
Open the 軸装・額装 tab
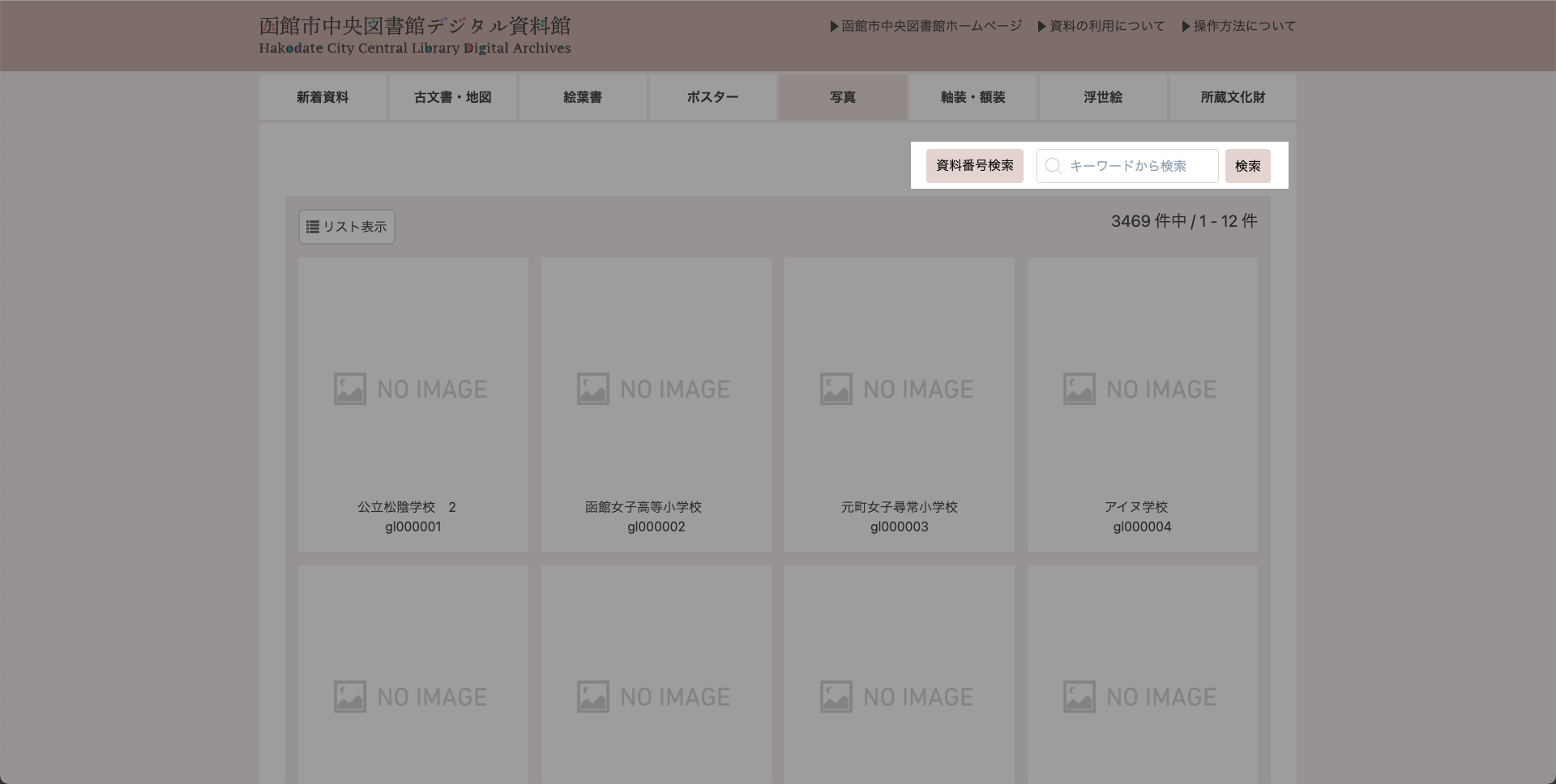point(973,97)
